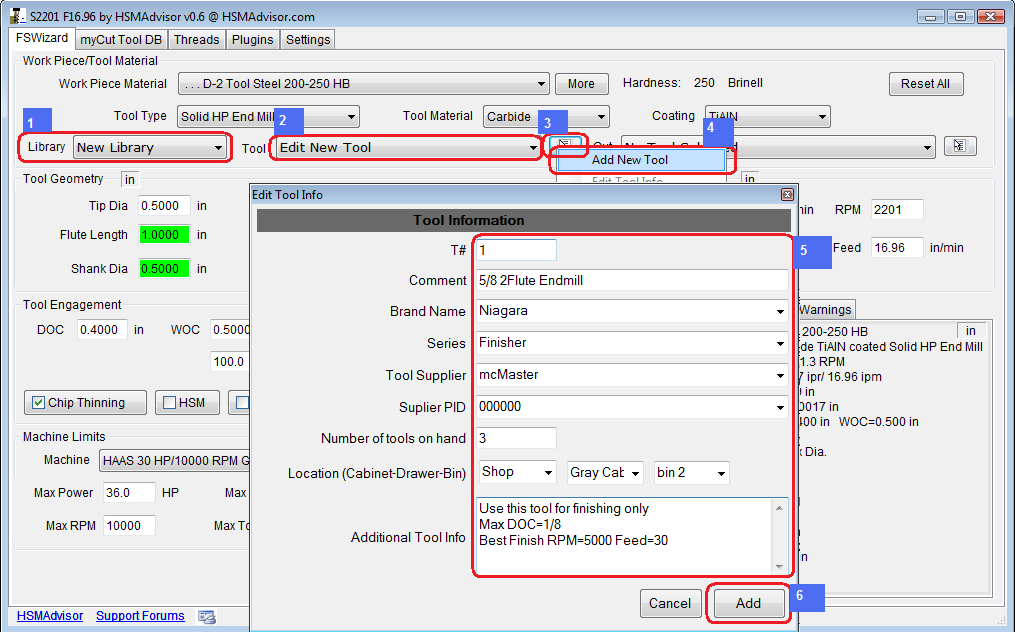Click the cut menu icon at far right
Image resolution: width=1015 pixels, height=632 pixels.
[x=959, y=147]
